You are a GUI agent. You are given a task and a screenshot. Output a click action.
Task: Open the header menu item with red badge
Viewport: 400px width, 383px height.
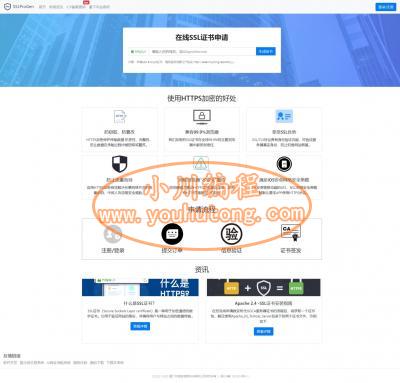click(76, 7)
